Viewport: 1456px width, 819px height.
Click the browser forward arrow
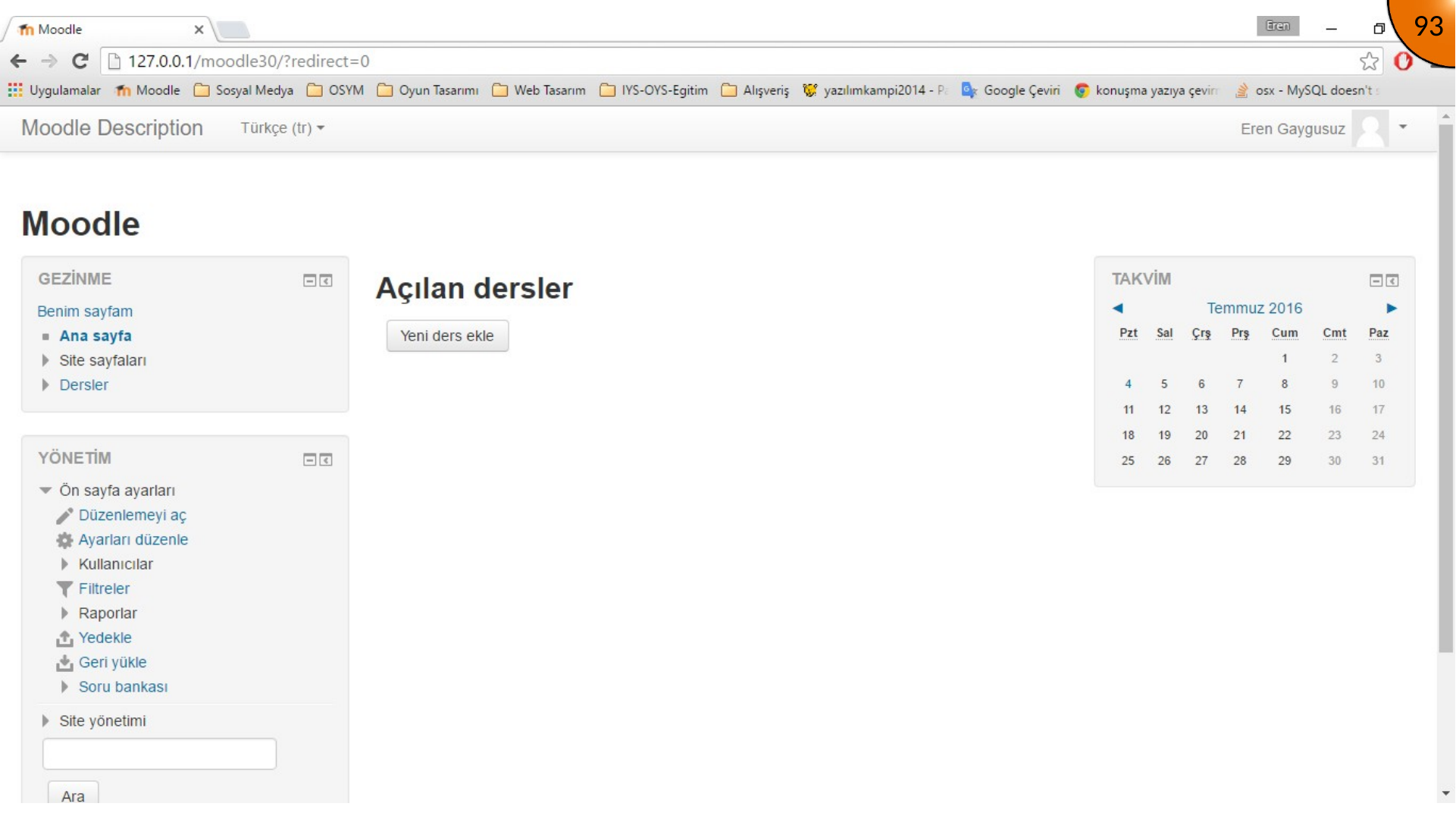(x=49, y=61)
